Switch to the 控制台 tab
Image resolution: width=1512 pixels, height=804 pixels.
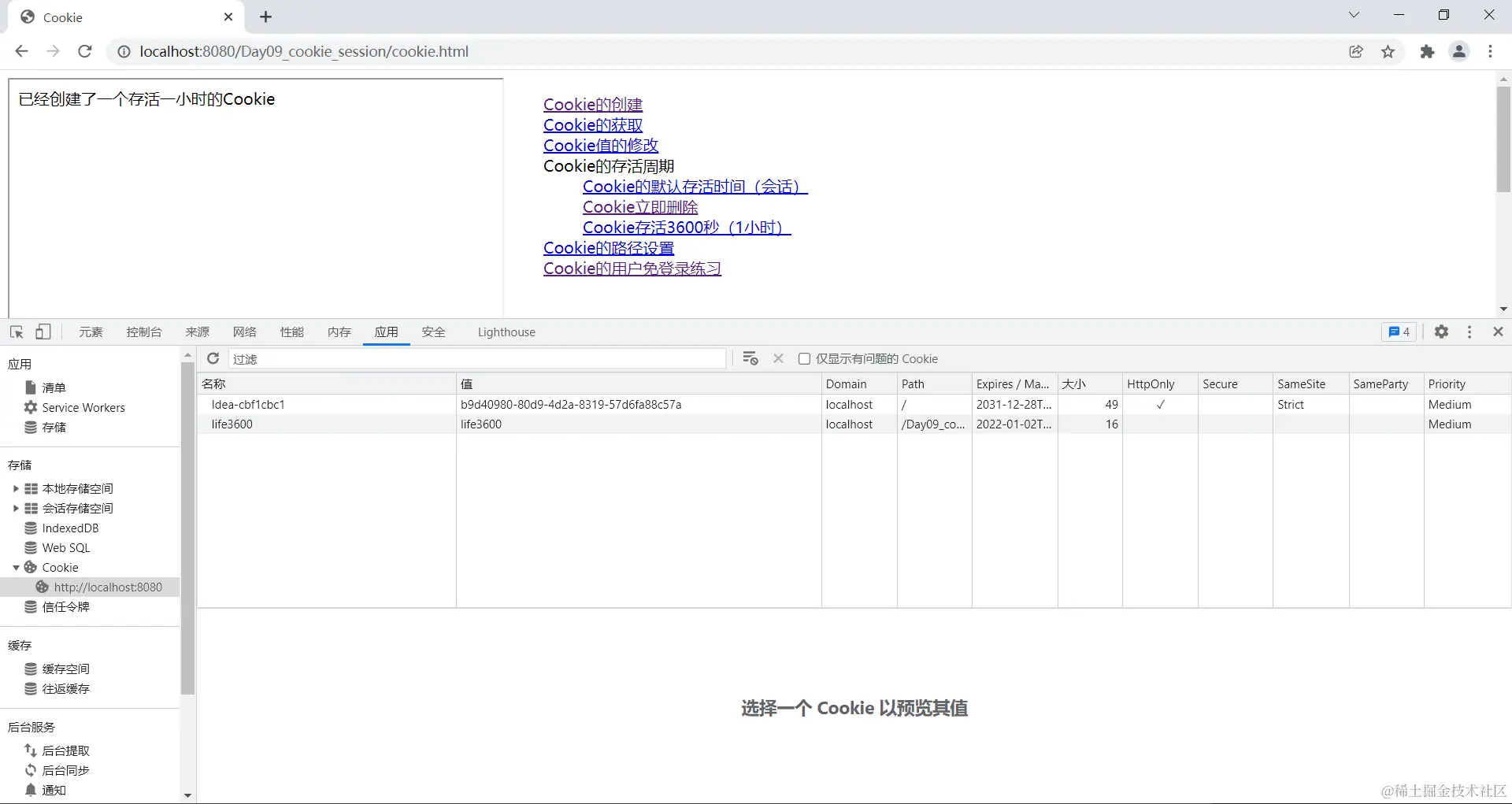144,332
